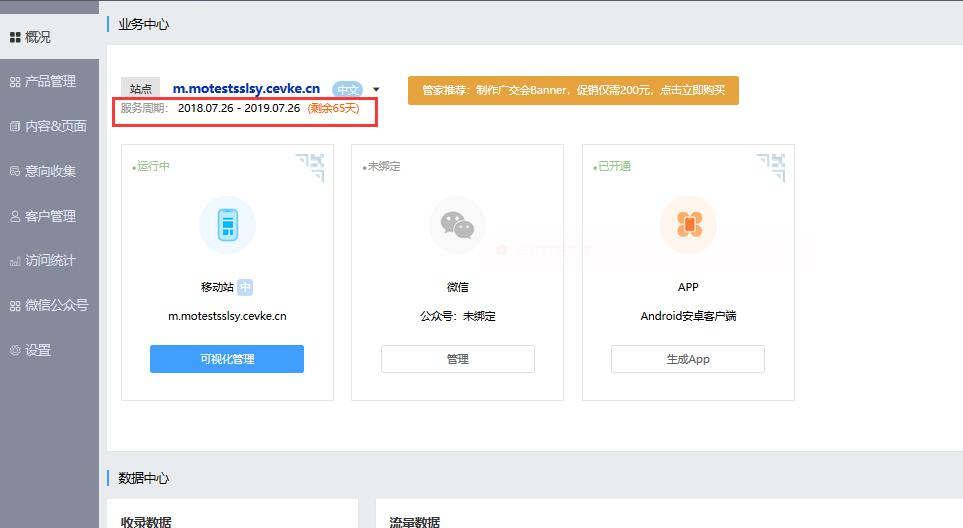Click the 管理 button under 微信
This screenshot has height=528, width=963.
pos(457,359)
